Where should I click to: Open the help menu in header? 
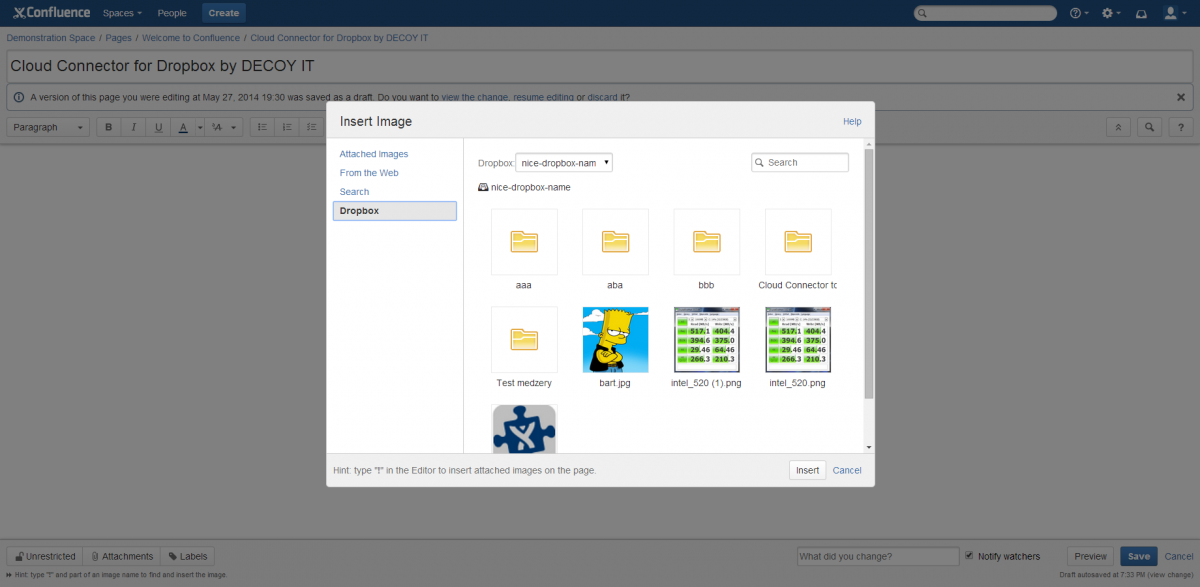click(1078, 13)
